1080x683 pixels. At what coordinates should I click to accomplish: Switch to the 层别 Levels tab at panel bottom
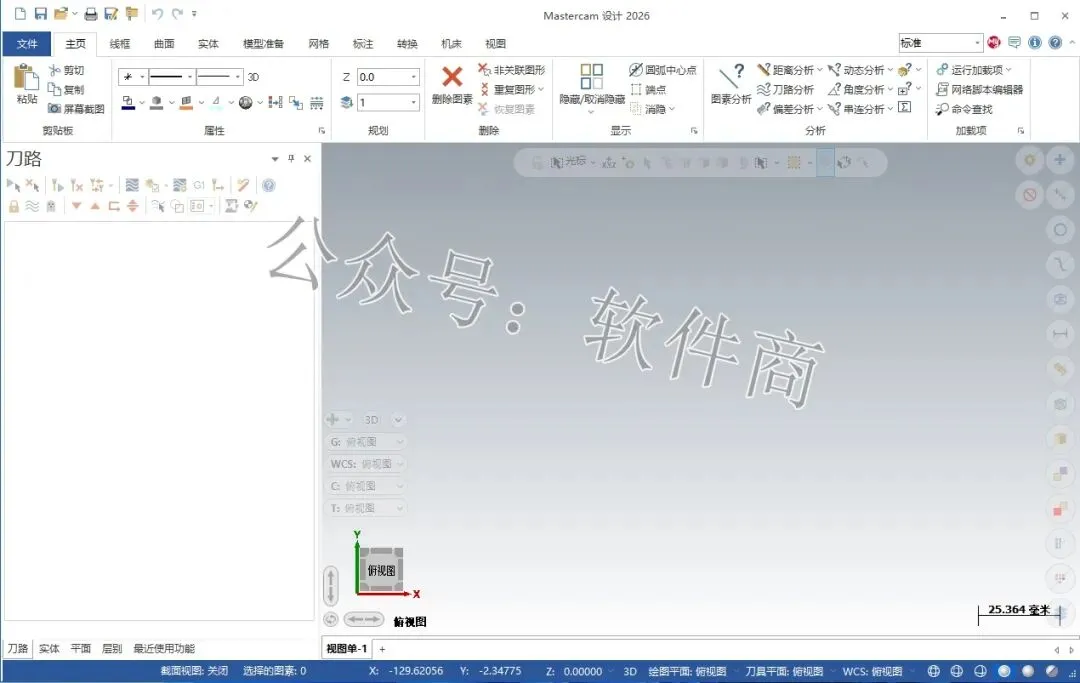(112, 649)
